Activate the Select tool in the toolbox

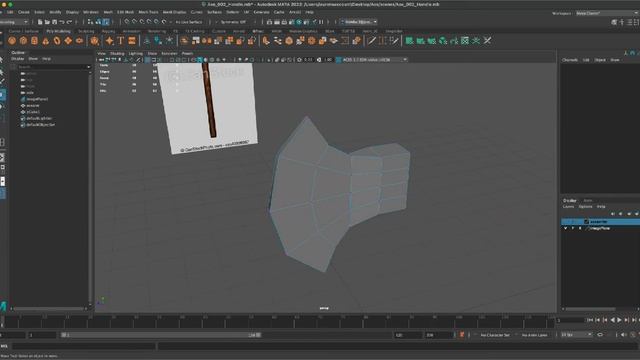[2, 60]
